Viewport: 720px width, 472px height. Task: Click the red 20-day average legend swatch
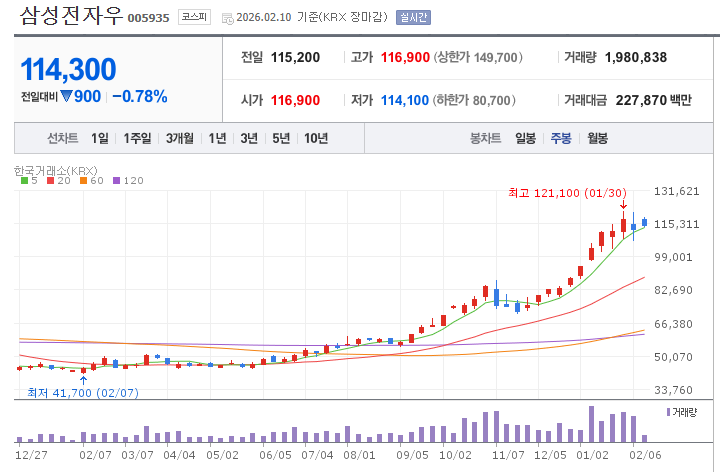click(x=50, y=181)
